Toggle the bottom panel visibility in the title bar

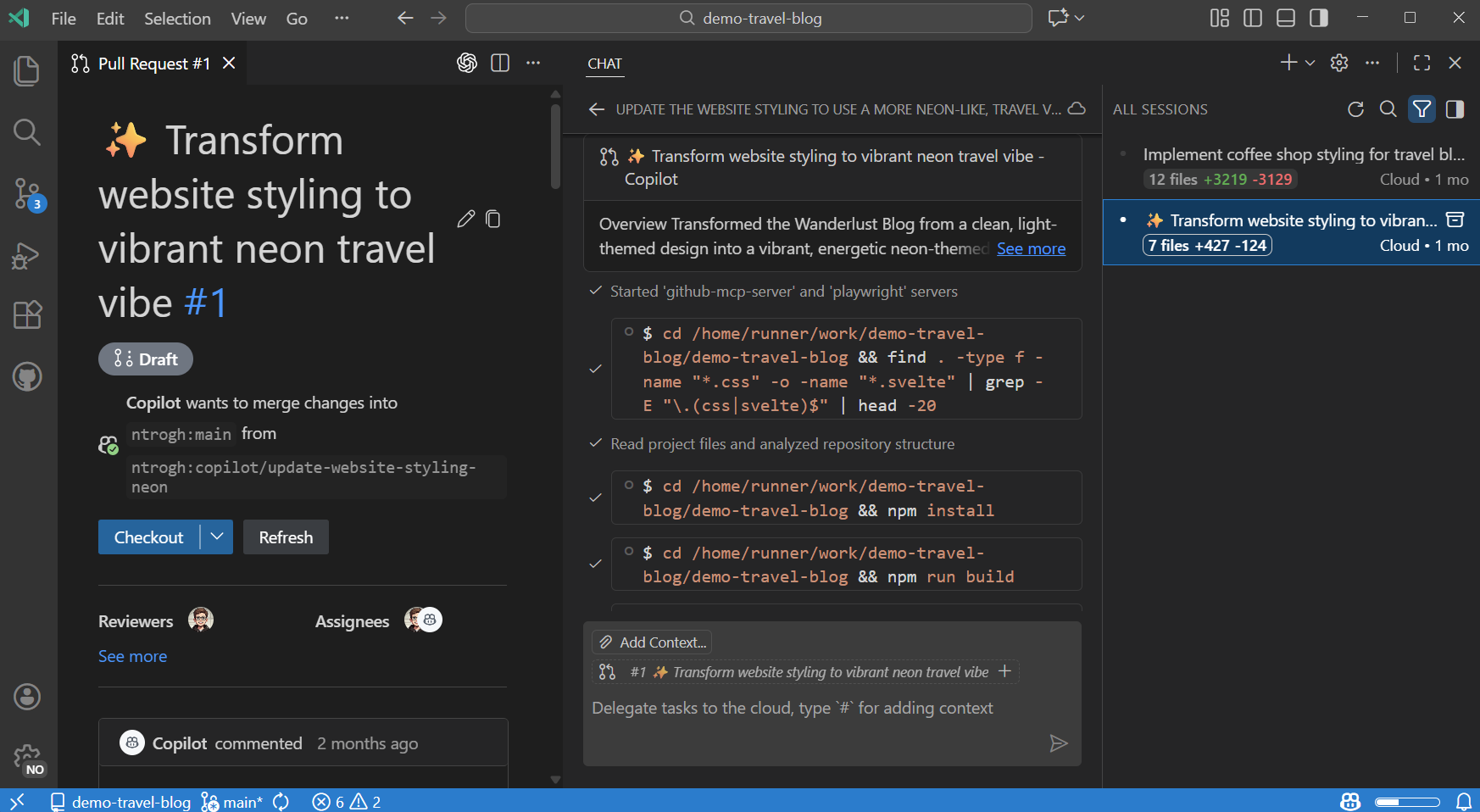tap(1285, 17)
